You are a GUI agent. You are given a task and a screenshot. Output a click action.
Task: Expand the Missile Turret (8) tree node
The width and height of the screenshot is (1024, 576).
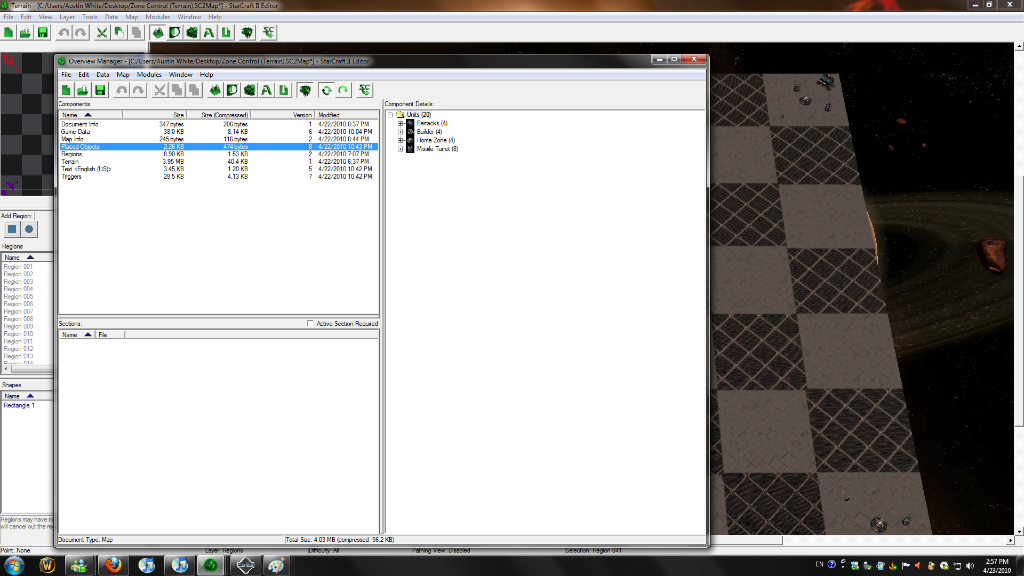401,148
